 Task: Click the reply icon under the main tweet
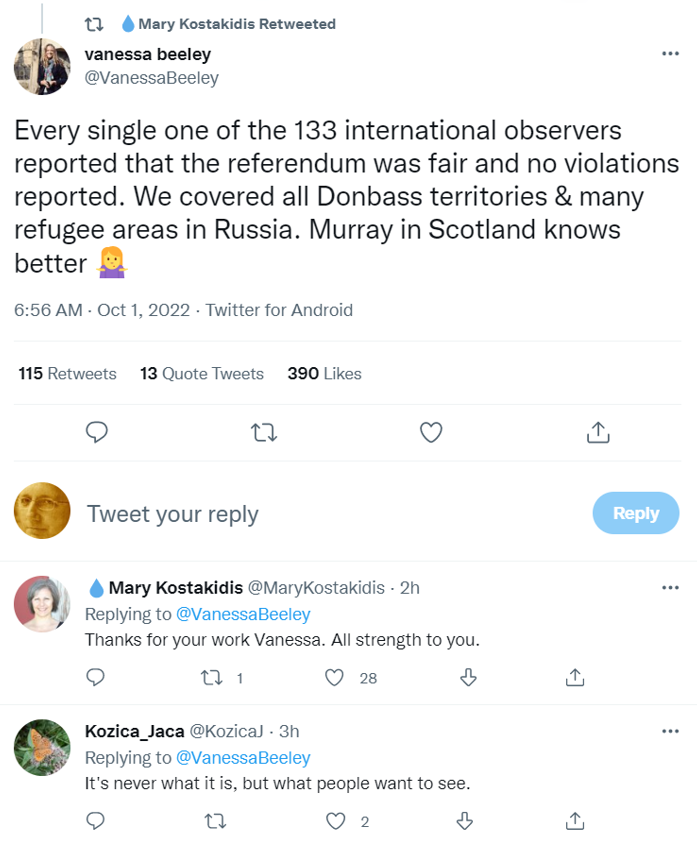point(97,432)
